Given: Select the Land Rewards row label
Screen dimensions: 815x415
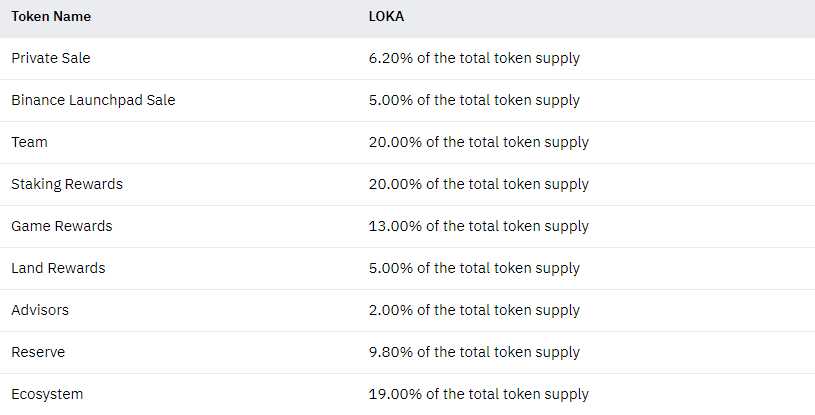Looking at the screenshot, I should pos(58,268).
